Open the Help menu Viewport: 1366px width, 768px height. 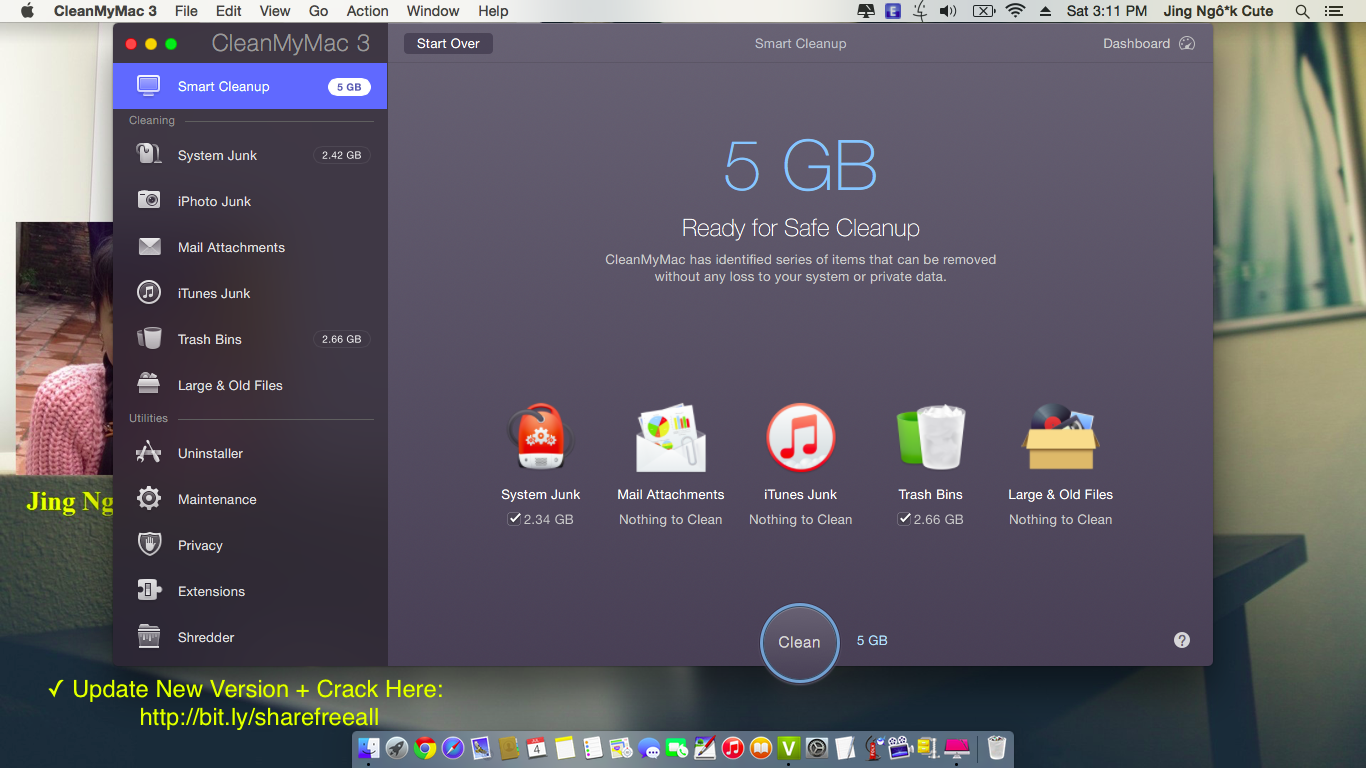click(493, 11)
